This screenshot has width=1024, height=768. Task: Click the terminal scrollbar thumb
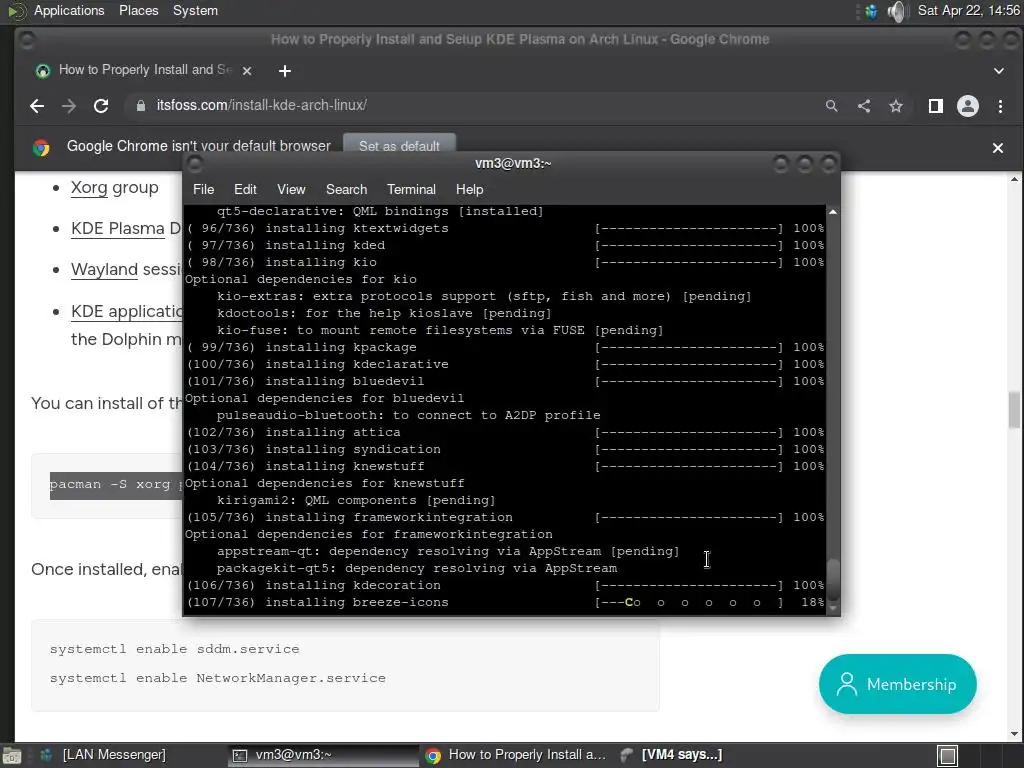point(833,579)
